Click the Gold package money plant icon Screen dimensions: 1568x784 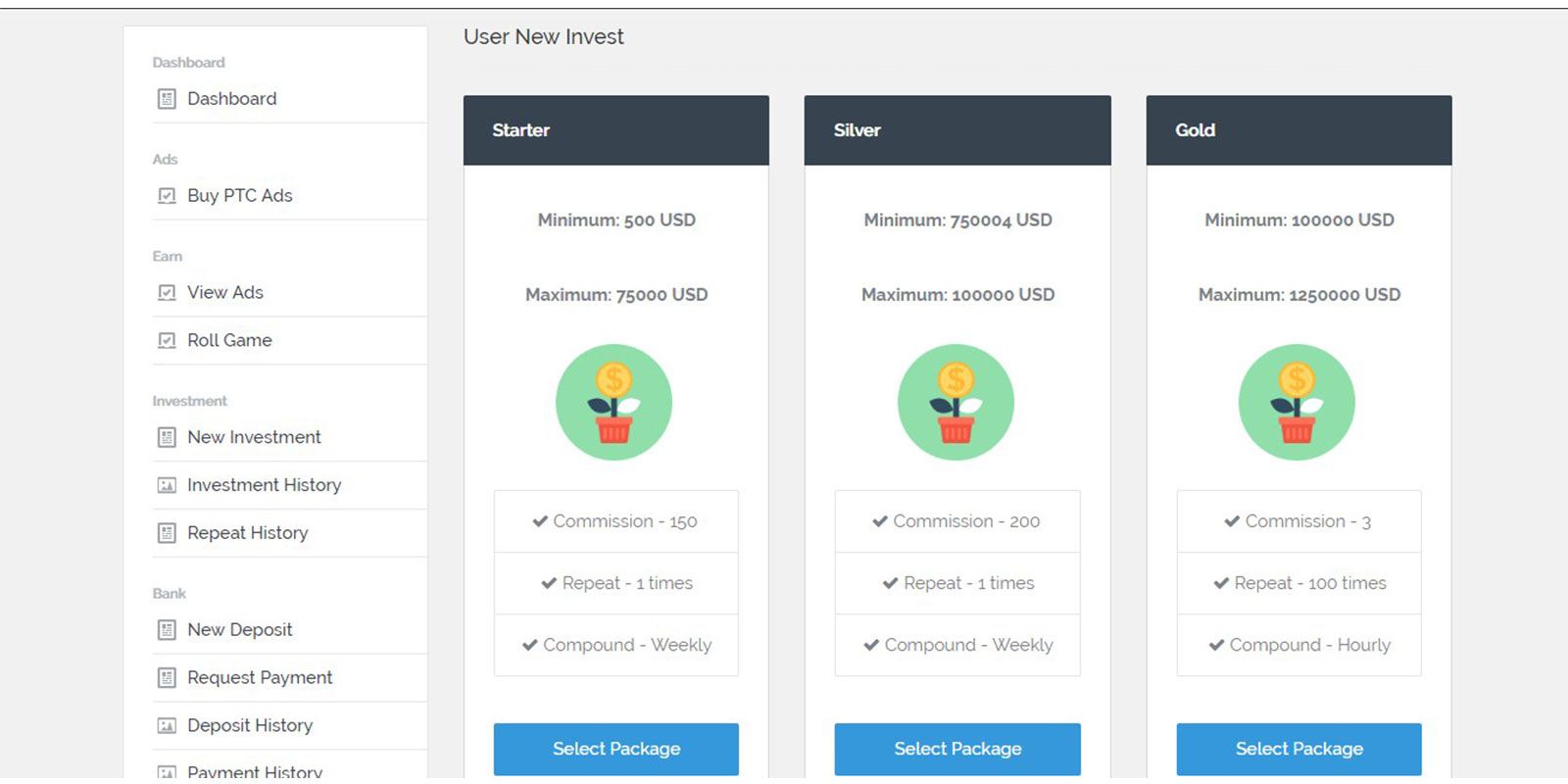click(1297, 402)
